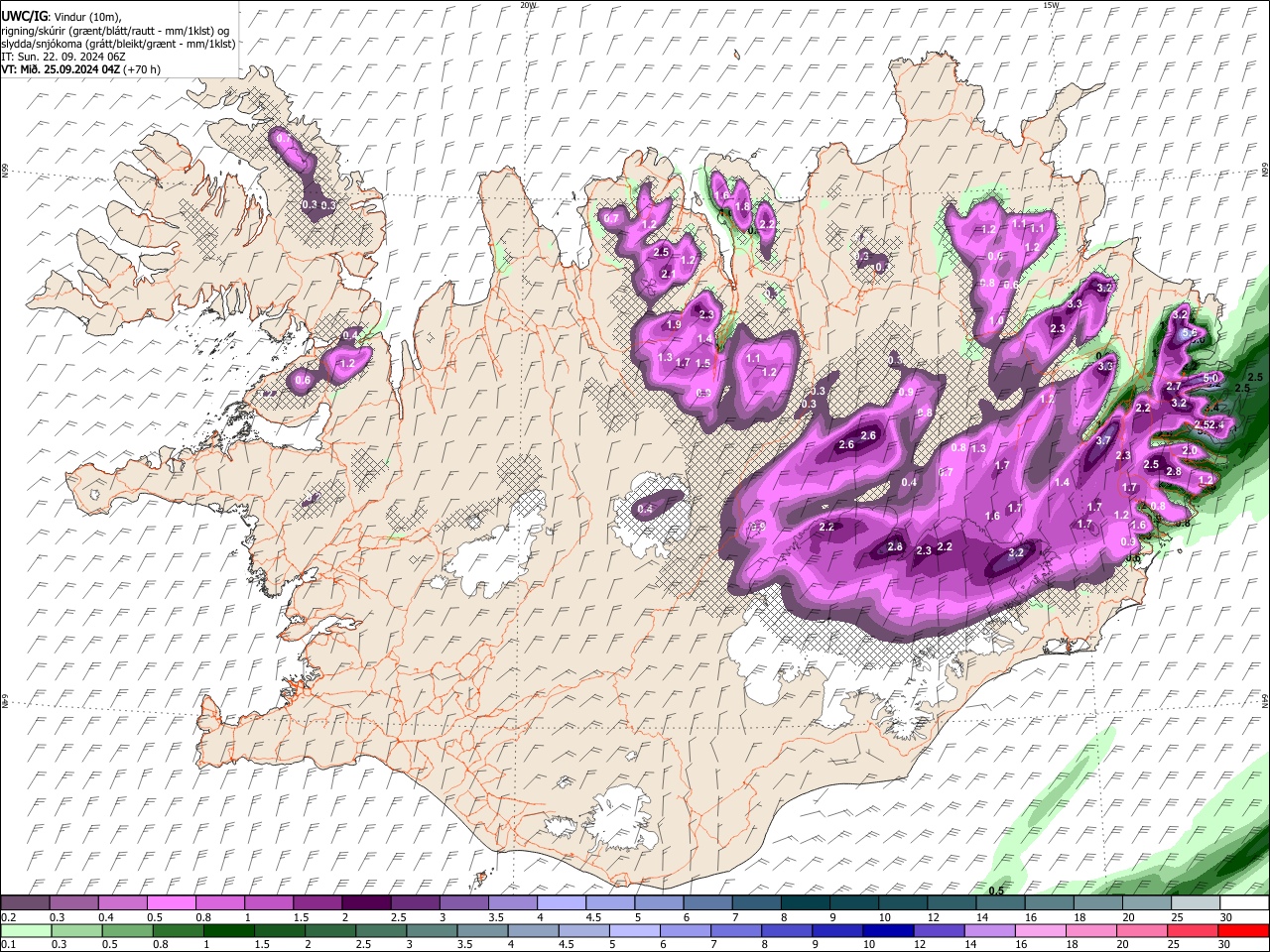Click the darkest green 1 swatch in lower legend
This screenshot has width=1270, height=952.
[230, 930]
